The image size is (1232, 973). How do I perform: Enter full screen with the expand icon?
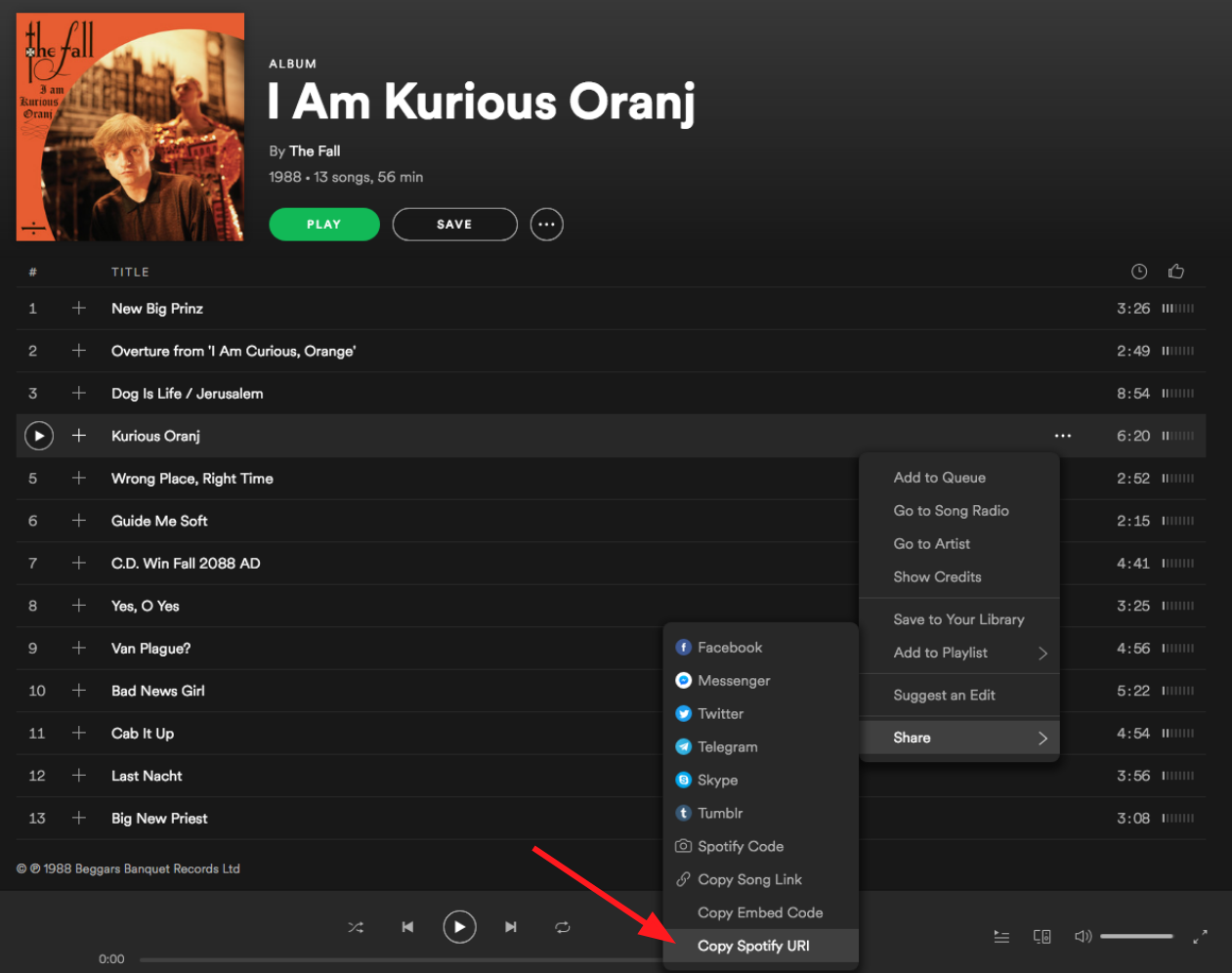(1201, 937)
